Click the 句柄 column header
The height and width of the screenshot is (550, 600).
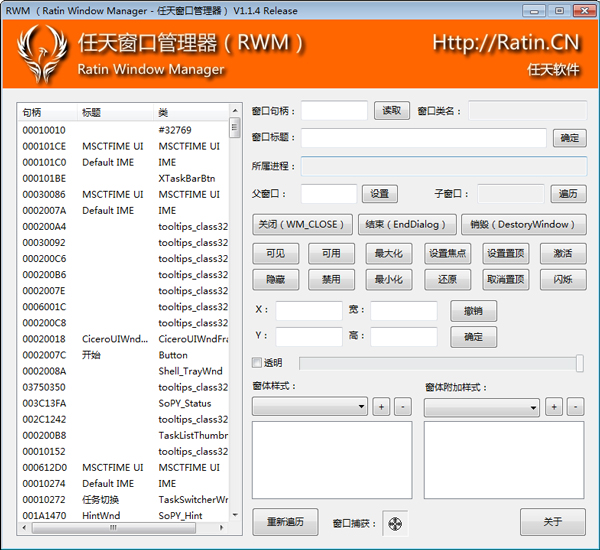pyautogui.click(x=47, y=112)
